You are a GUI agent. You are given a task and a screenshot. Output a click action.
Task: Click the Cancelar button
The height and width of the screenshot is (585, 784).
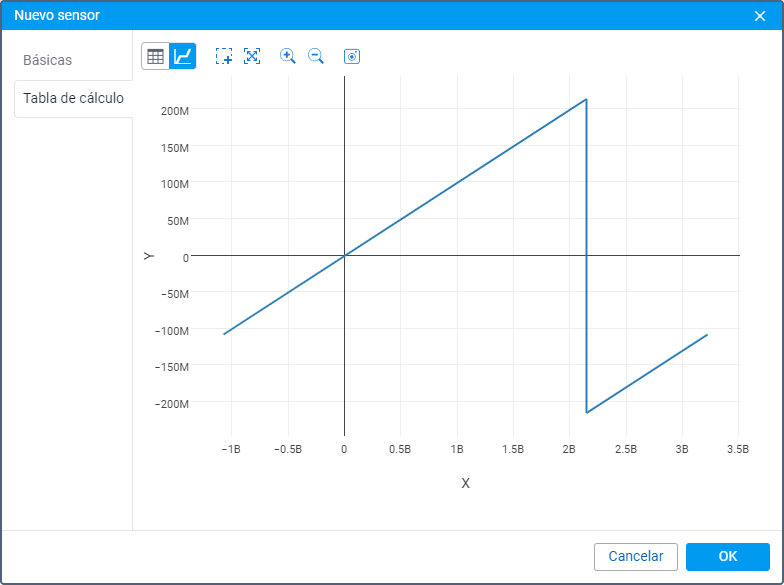(x=636, y=556)
